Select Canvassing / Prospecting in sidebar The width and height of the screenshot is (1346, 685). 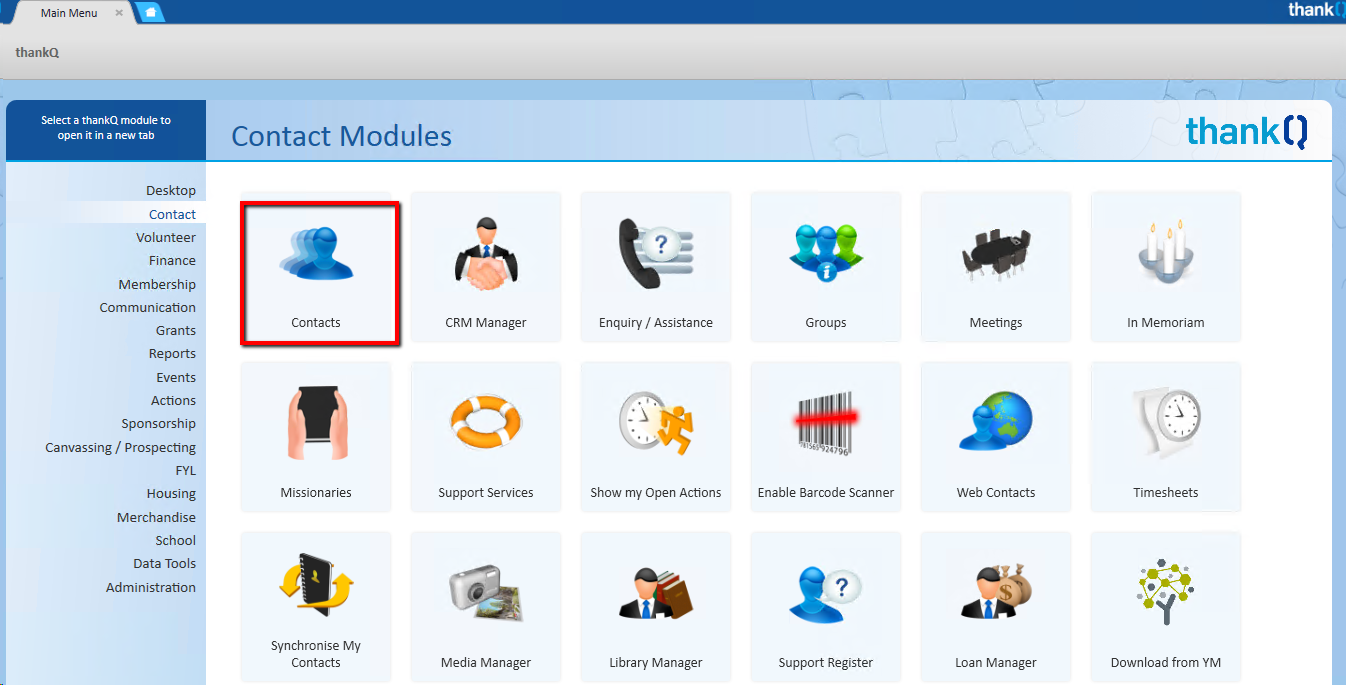(121, 447)
